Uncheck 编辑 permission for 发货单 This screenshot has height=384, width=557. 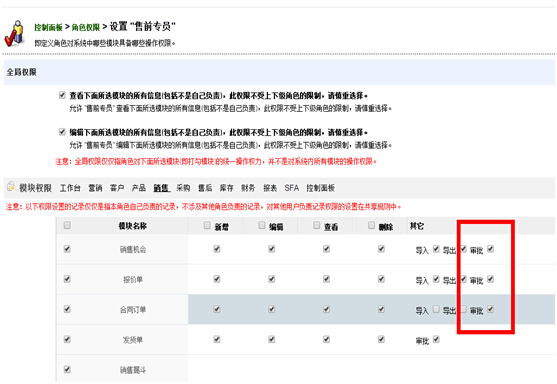(272, 340)
